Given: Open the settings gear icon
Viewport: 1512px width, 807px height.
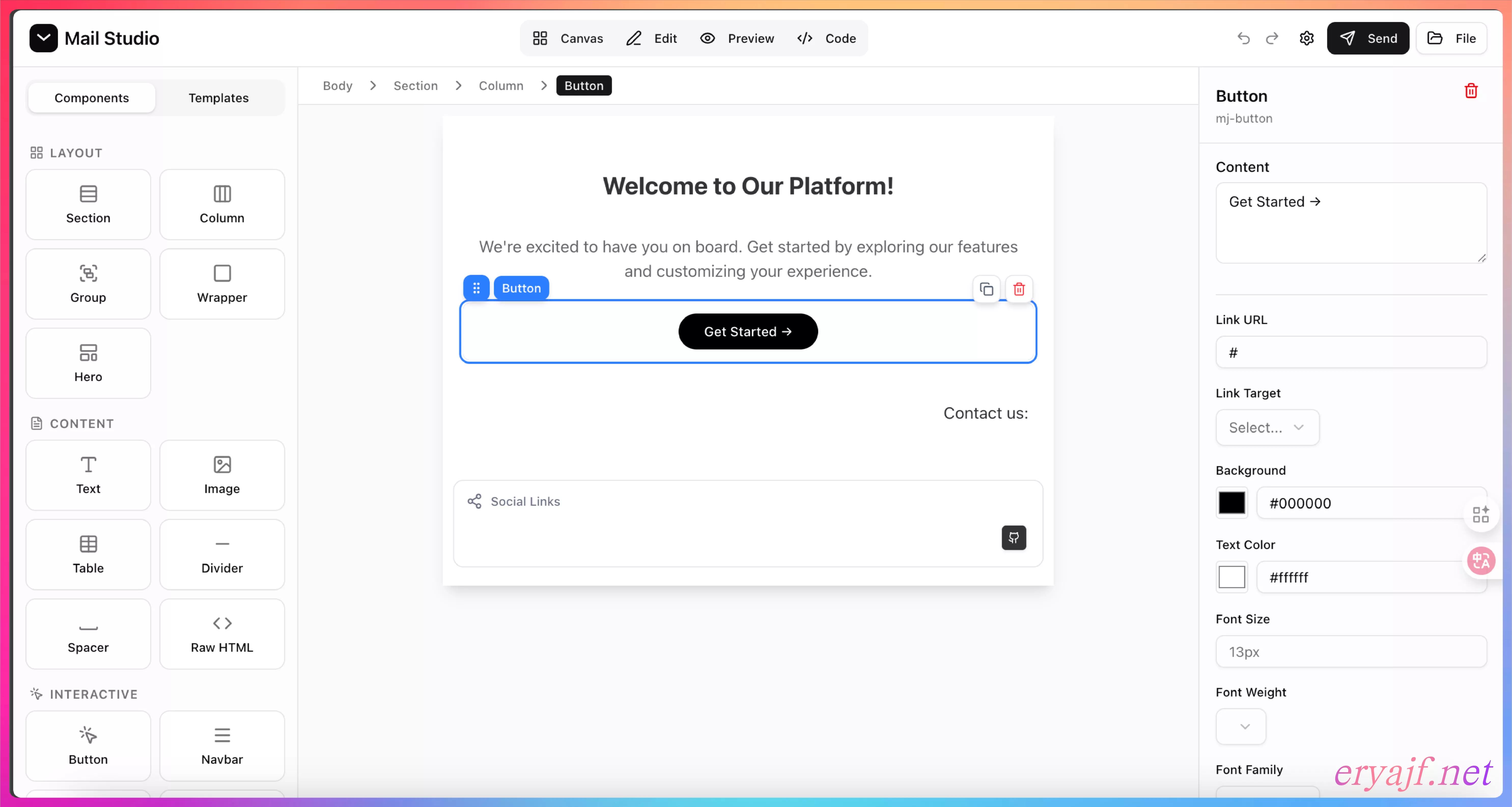Looking at the screenshot, I should click(1306, 38).
